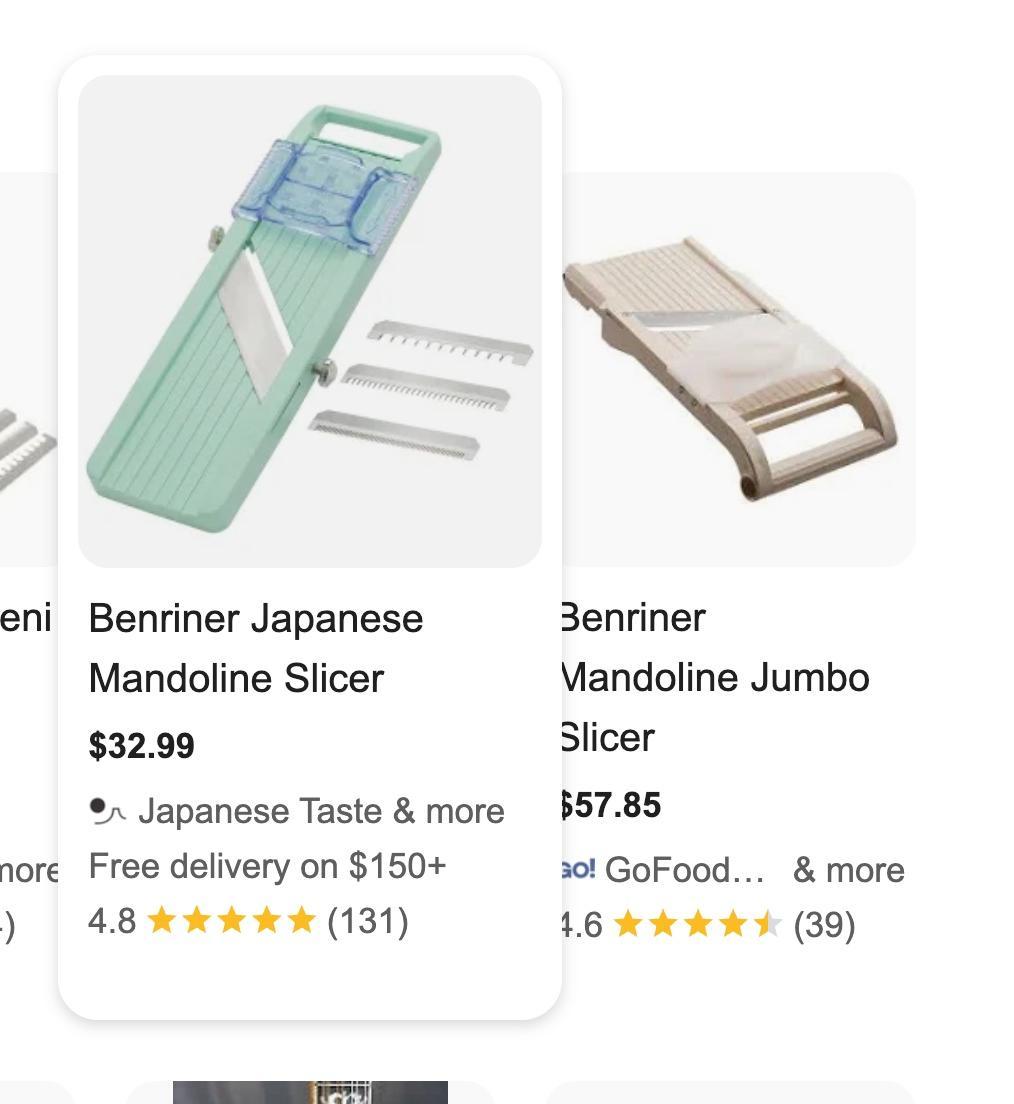The image size is (1014, 1104).
Task: Open the Benriner Japanese Mandoline Slicer title
Action: pos(256,648)
